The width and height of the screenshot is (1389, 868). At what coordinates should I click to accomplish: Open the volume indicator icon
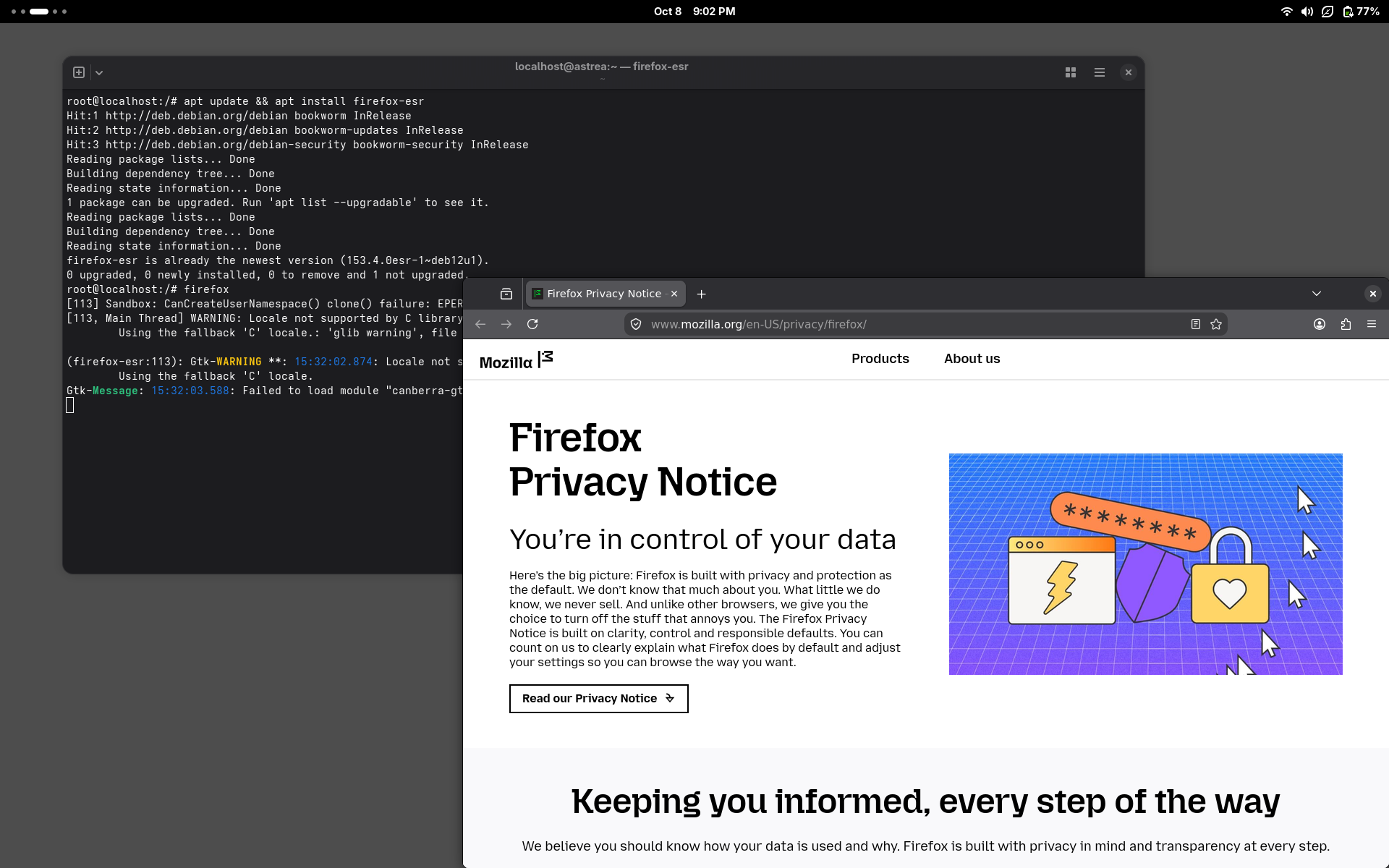point(1307,12)
